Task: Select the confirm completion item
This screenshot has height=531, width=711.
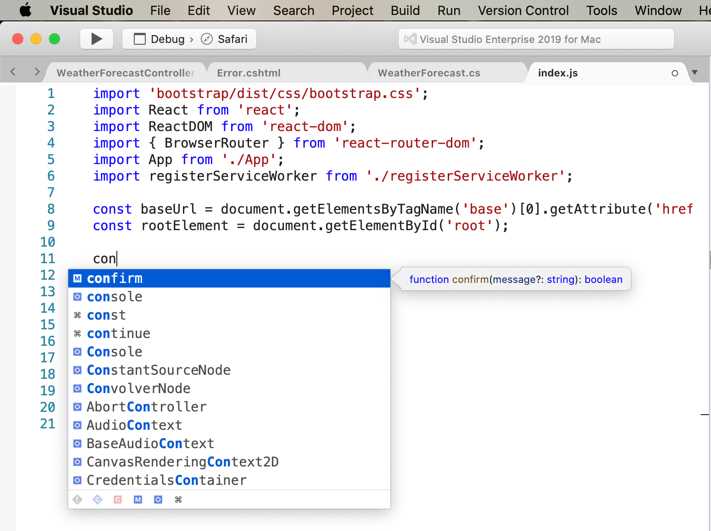Action: pyautogui.click(x=229, y=278)
